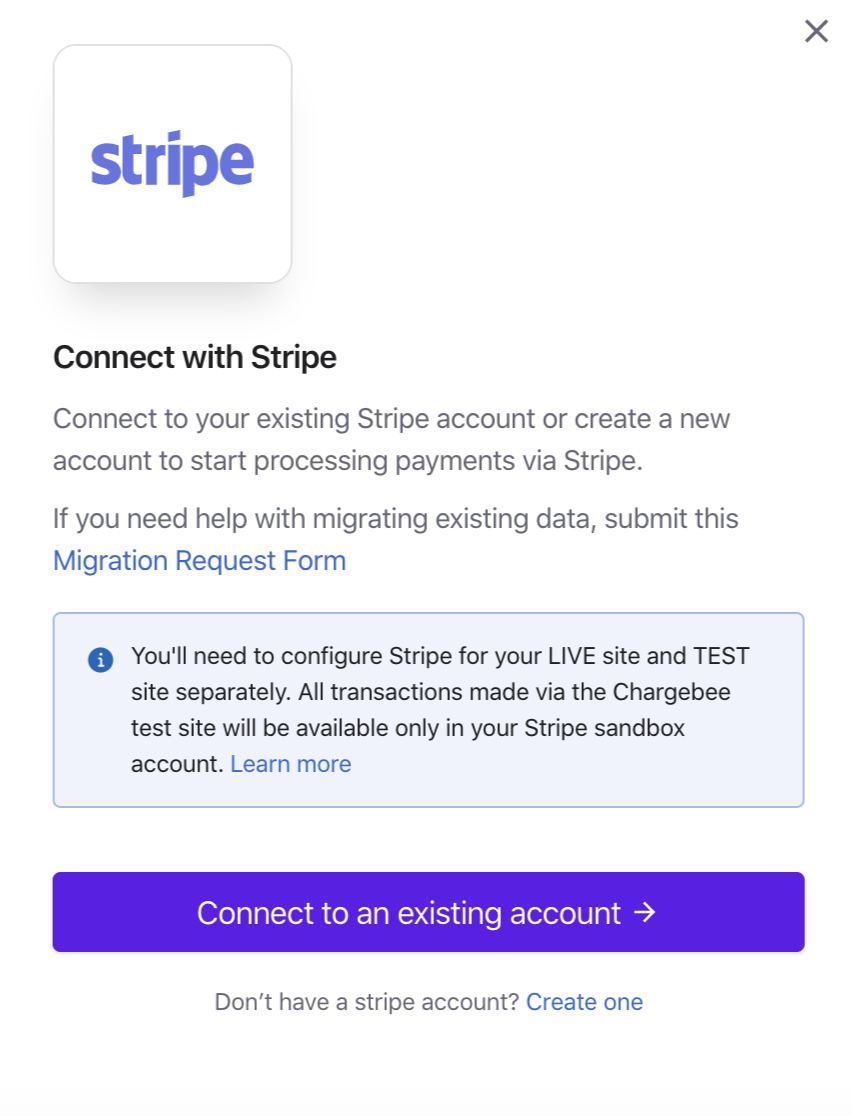Click the "Connect with Stripe" heading
The image size is (852, 1116).
tap(194, 357)
